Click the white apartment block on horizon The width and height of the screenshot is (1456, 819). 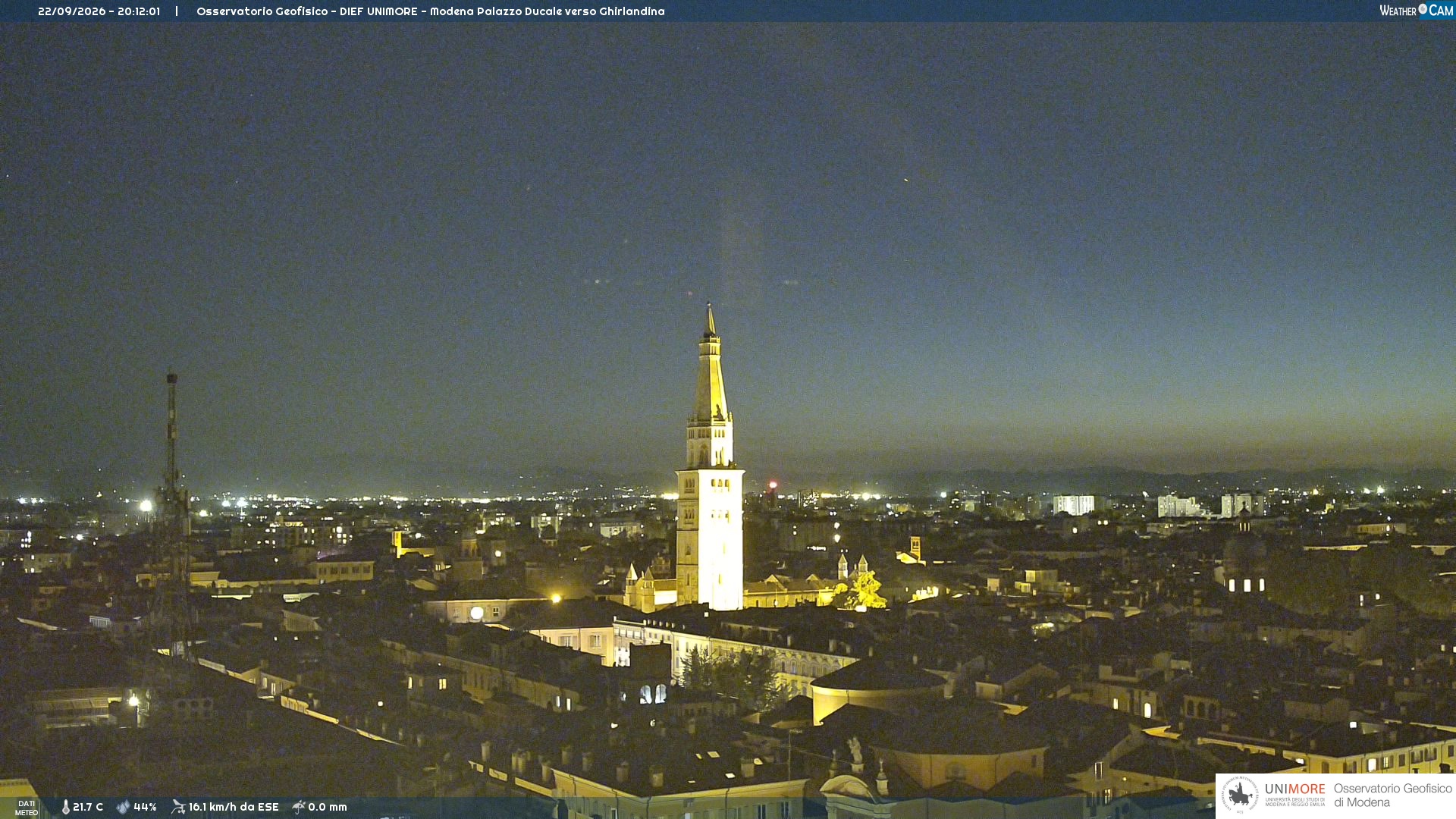tap(1074, 505)
